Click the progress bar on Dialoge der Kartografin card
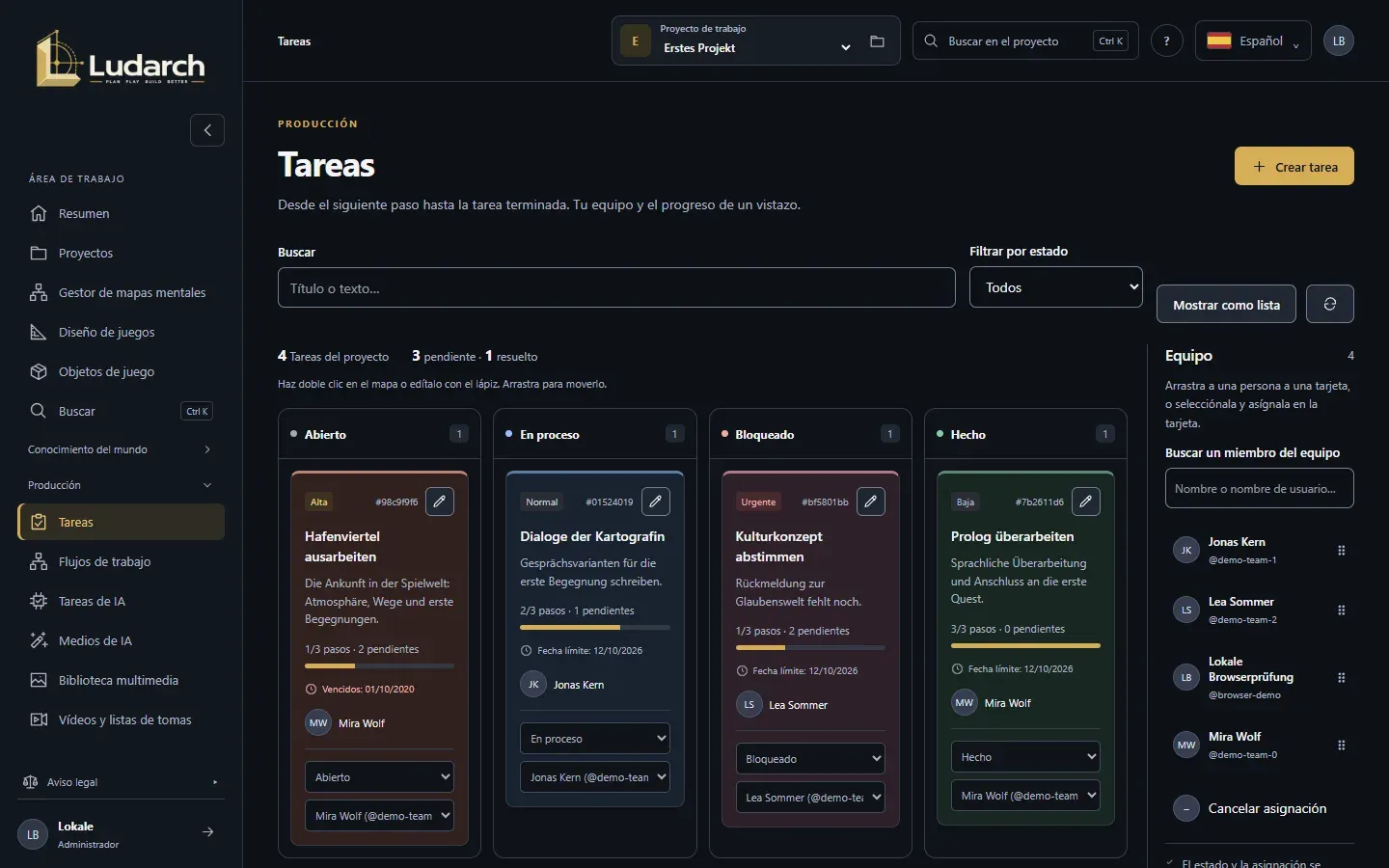 tap(595, 628)
